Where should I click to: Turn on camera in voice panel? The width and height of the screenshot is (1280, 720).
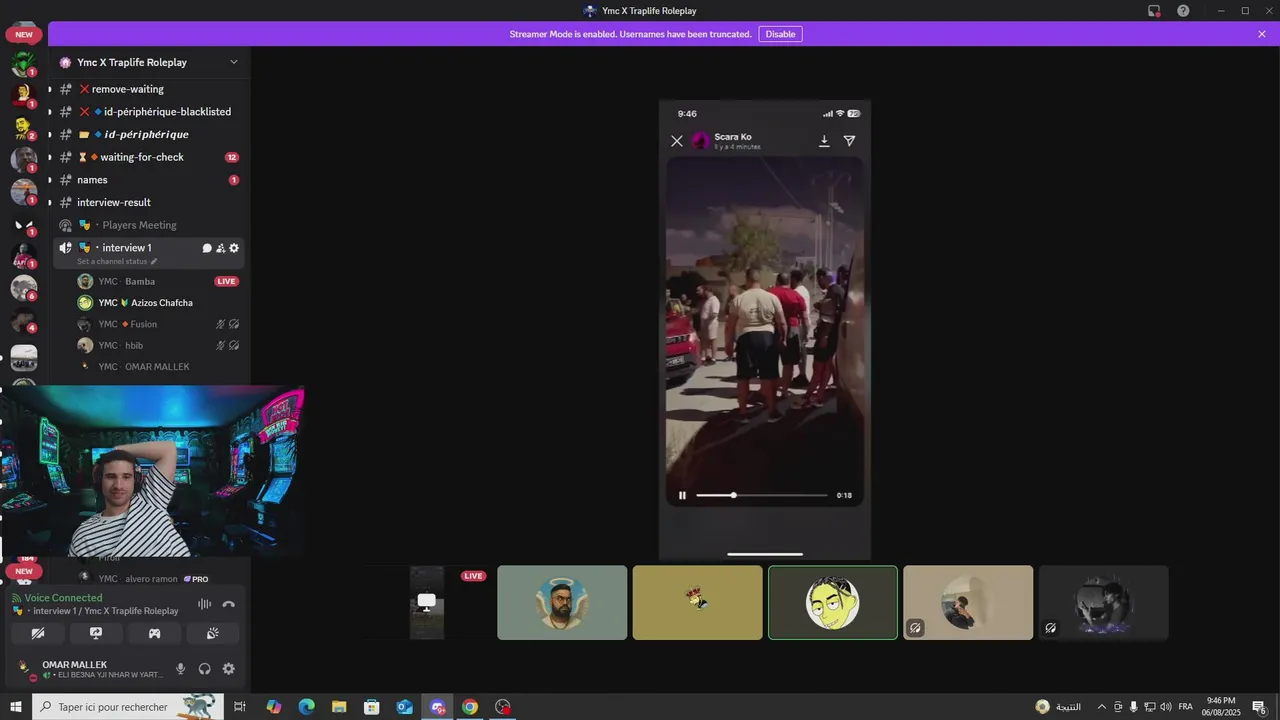click(x=38, y=633)
